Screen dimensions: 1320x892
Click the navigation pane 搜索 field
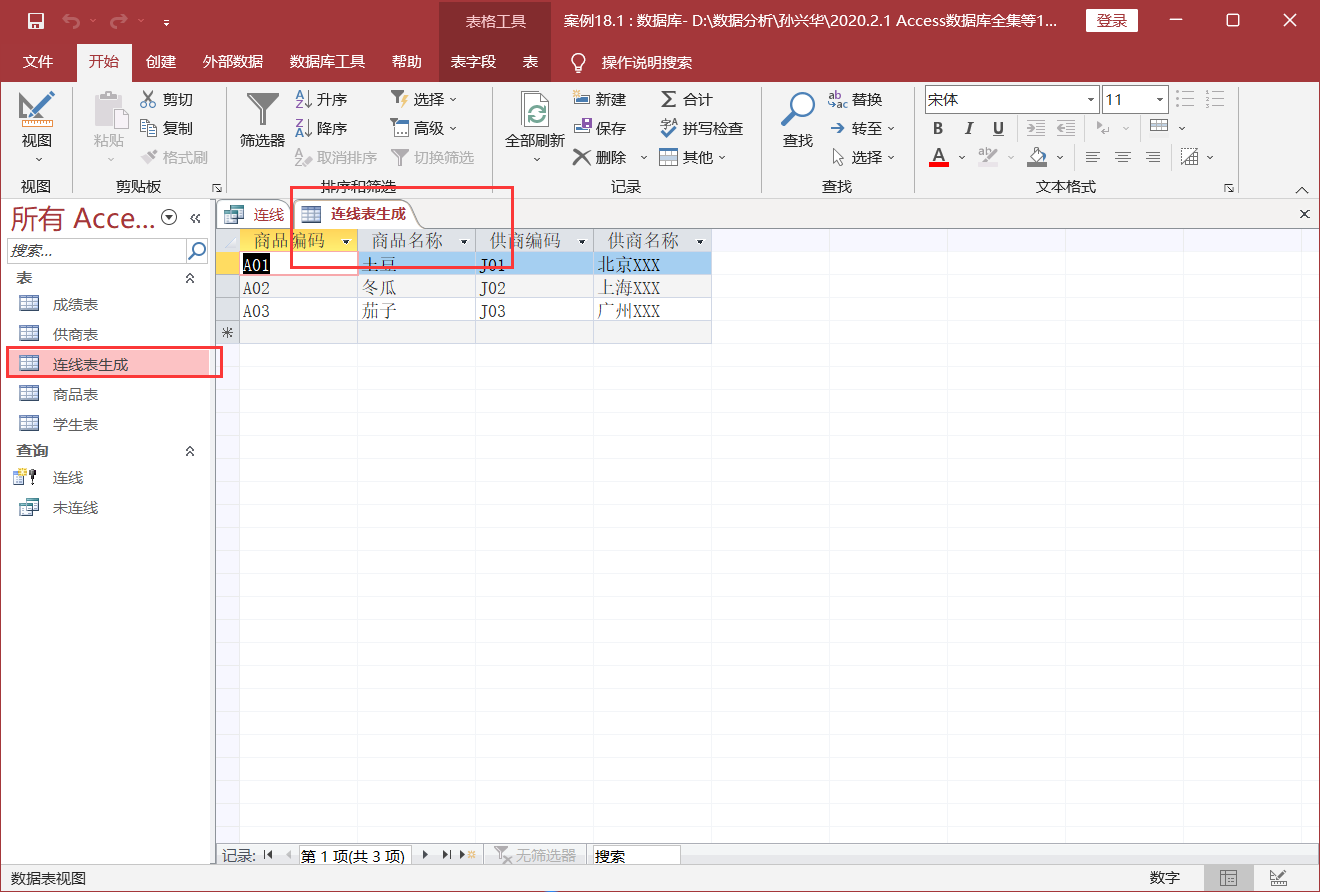(x=97, y=250)
